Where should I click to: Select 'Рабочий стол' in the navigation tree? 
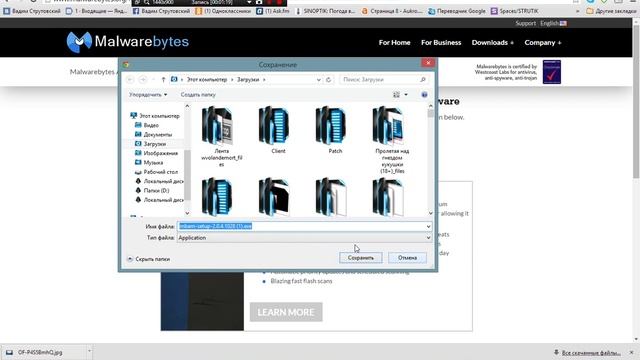156,172
